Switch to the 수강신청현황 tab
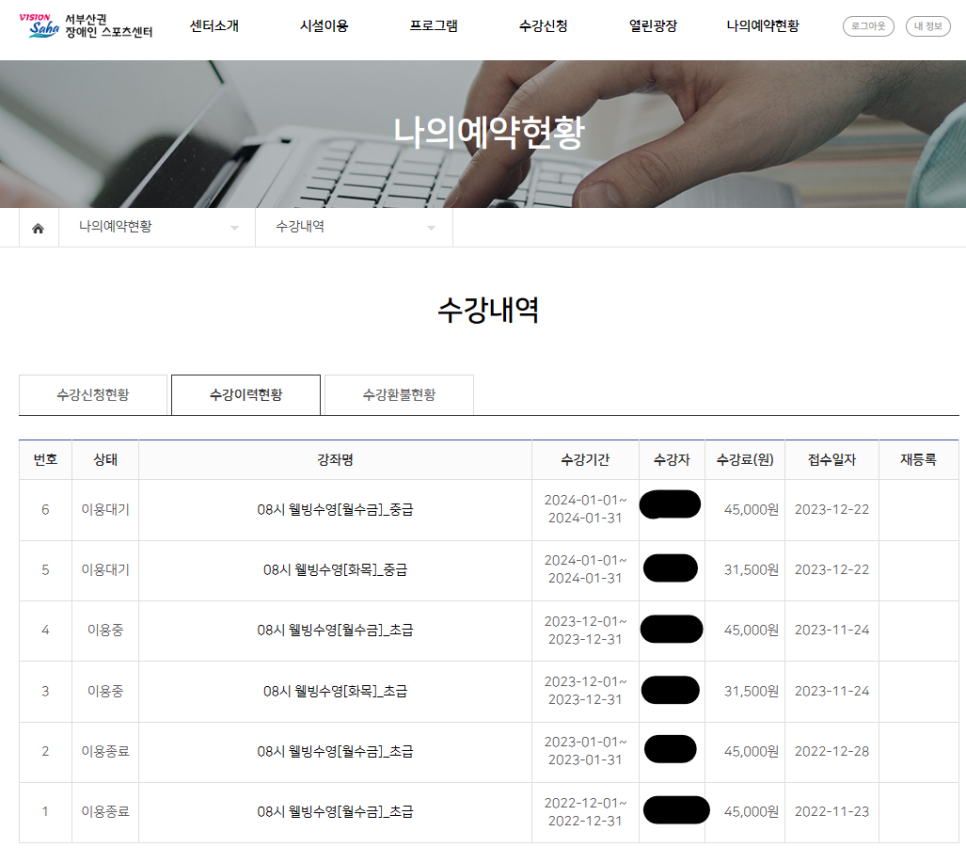The width and height of the screenshot is (966, 863). tap(93, 395)
